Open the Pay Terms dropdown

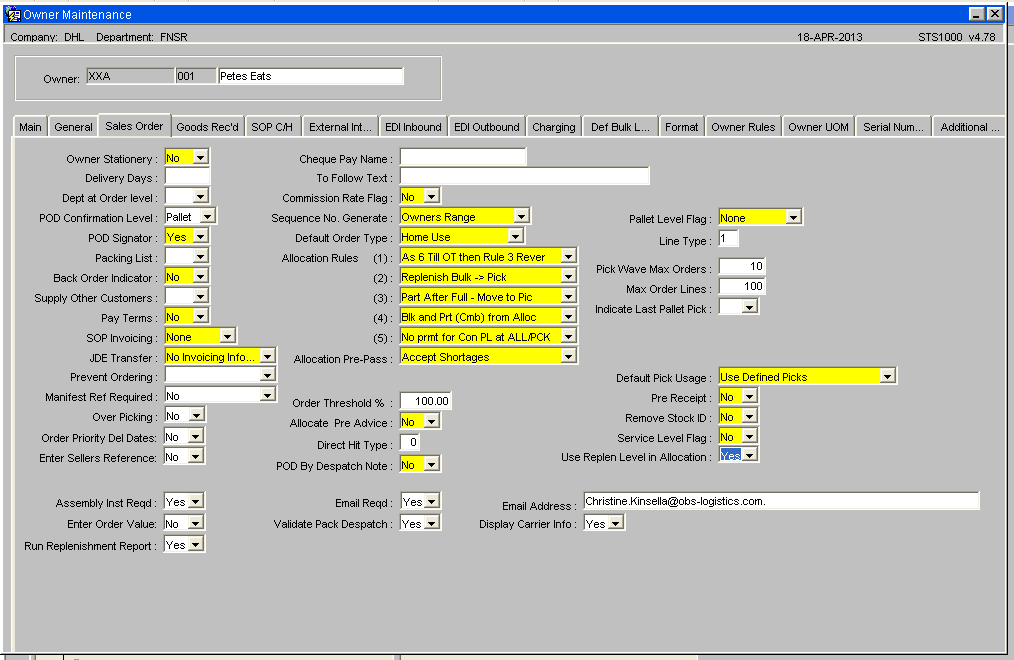[200, 317]
